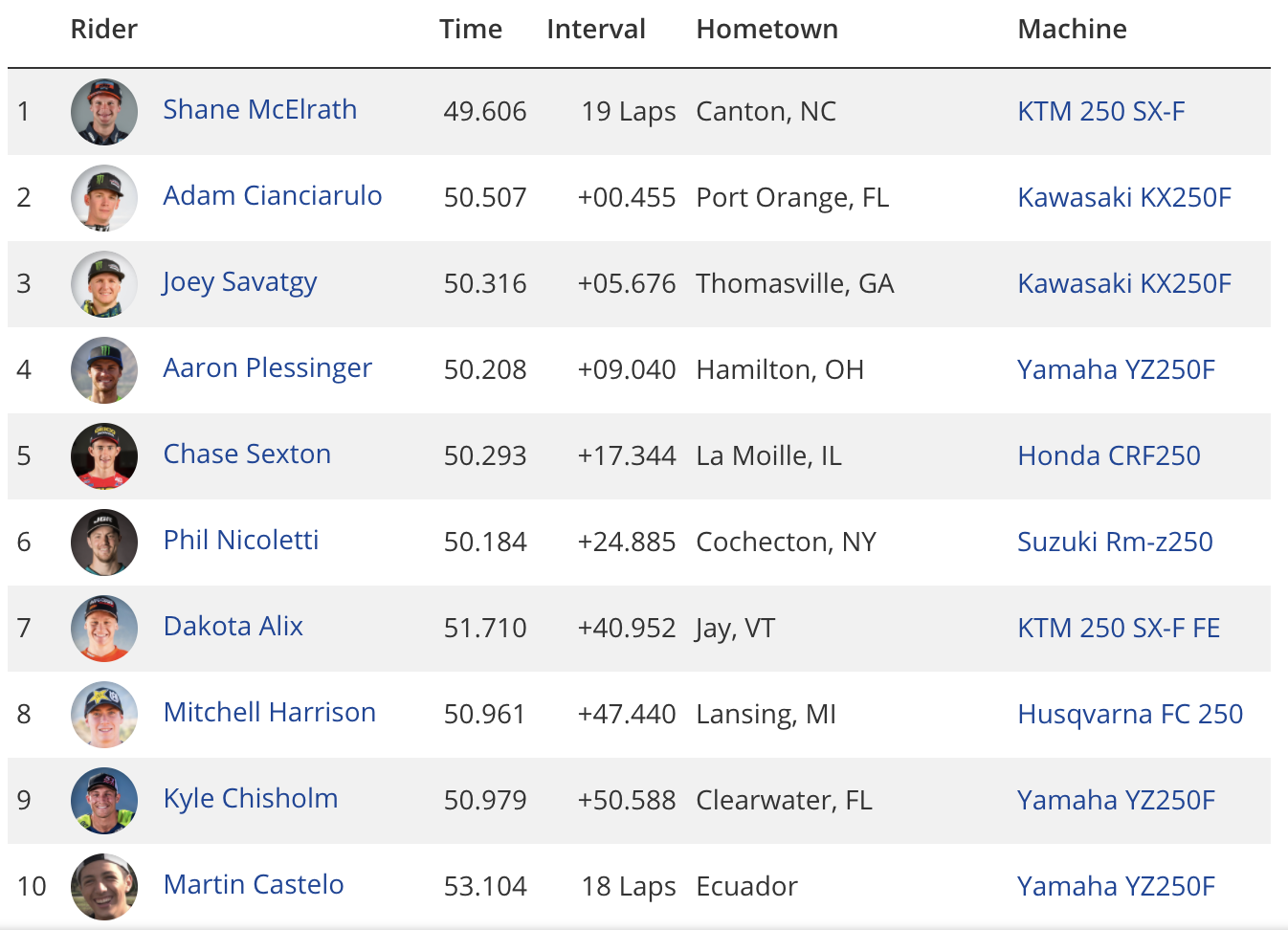Click Chase Sexton's round headshot
The image size is (1288, 930).
click(x=104, y=456)
